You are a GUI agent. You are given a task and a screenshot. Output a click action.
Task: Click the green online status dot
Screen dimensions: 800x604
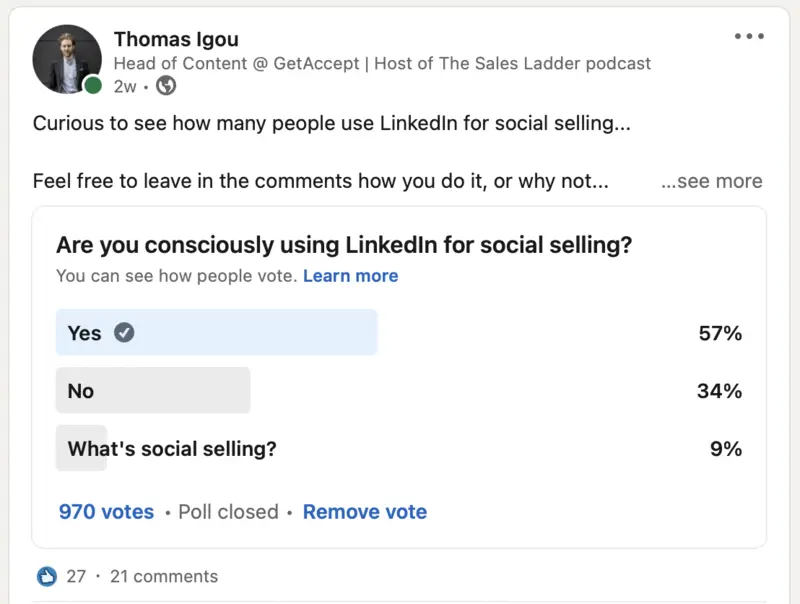click(x=93, y=85)
